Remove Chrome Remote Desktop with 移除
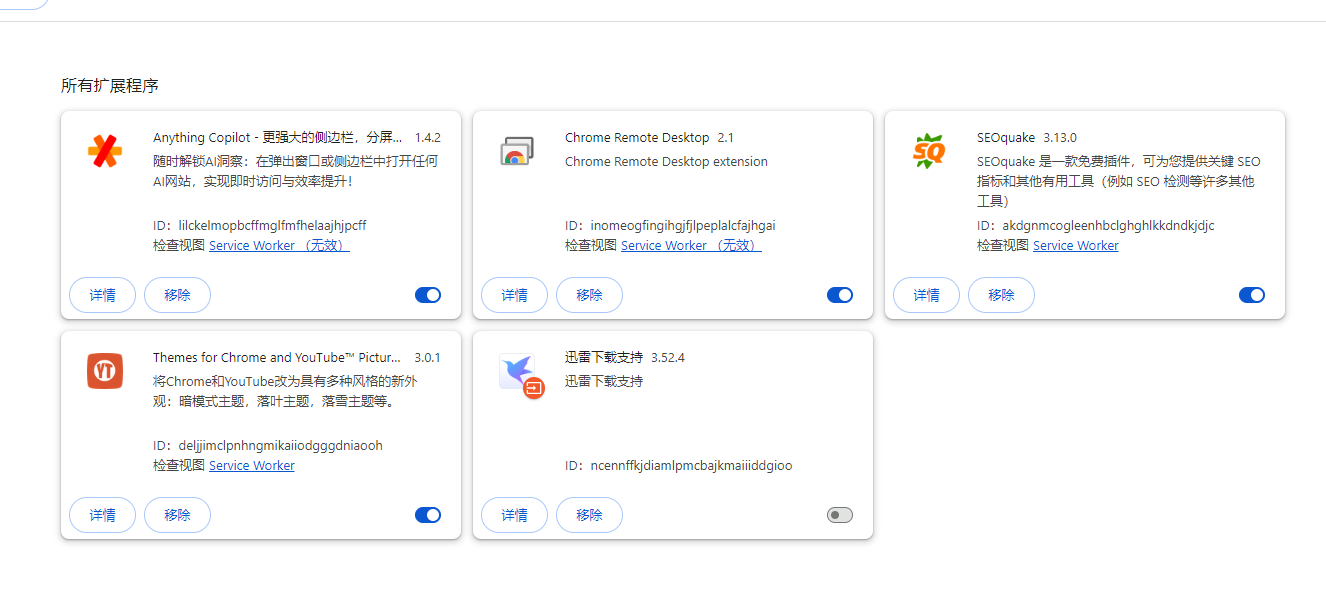 (589, 295)
